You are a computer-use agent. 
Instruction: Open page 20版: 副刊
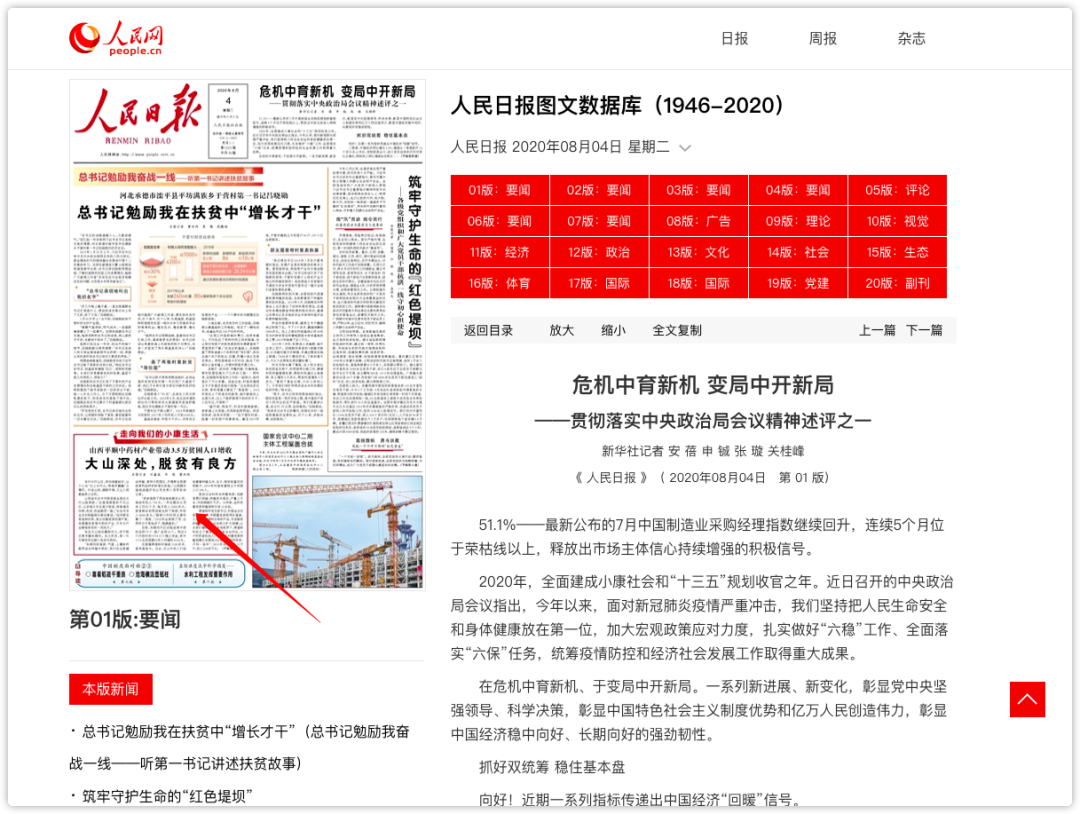coord(896,282)
